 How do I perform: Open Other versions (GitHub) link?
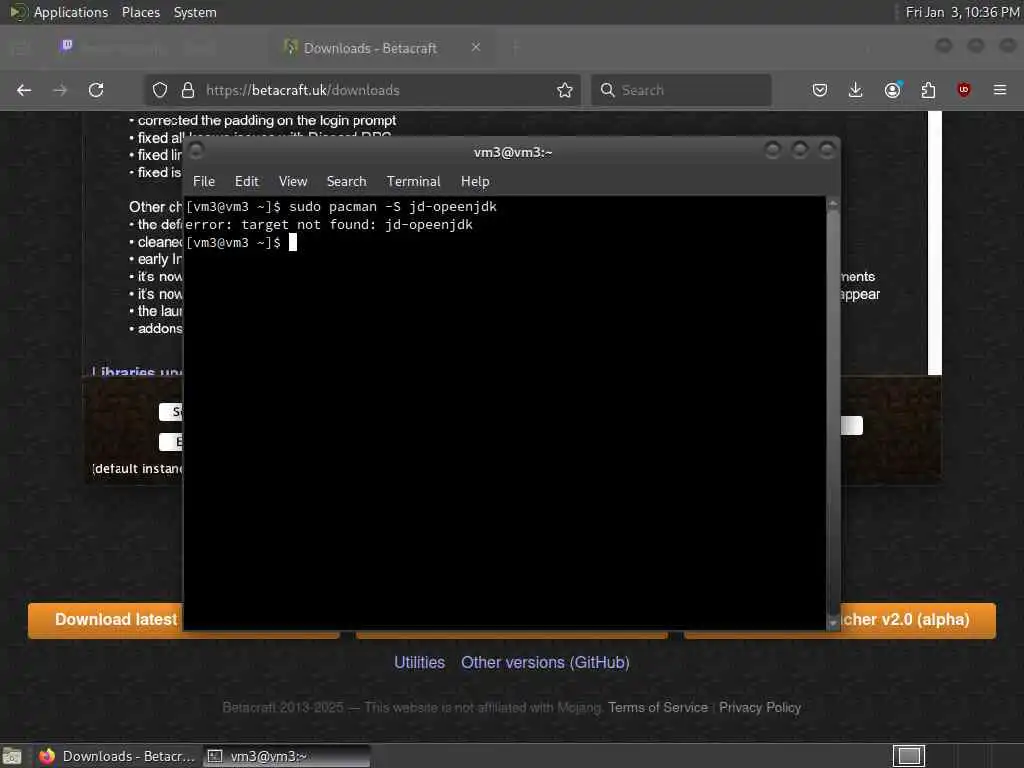[x=545, y=662]
